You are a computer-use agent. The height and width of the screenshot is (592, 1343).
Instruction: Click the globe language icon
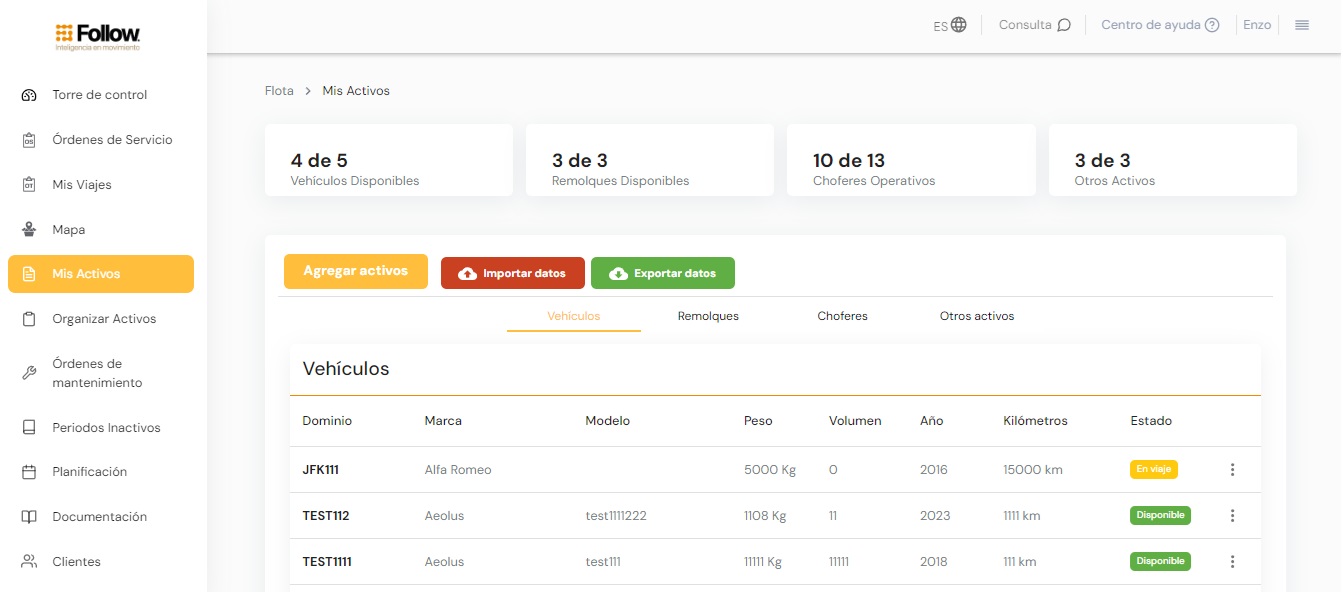959,25
